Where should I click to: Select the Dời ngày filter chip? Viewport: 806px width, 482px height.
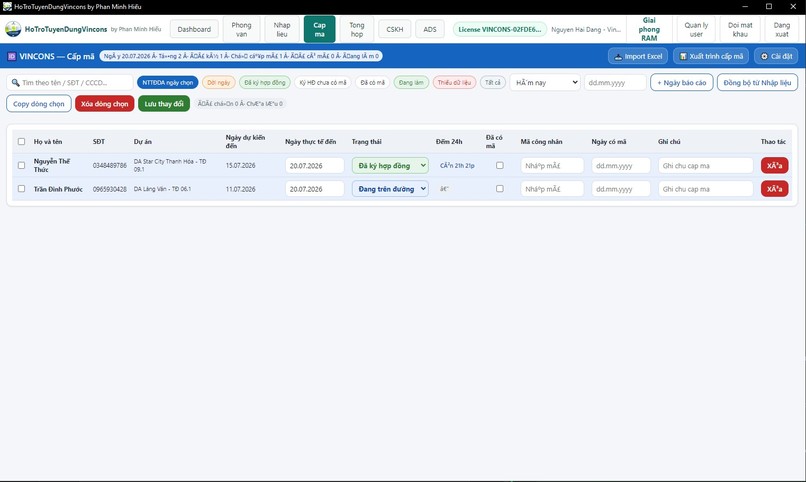click(218, 82)
